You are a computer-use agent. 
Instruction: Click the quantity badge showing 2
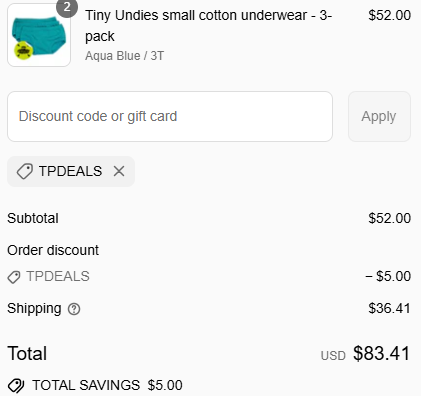67,7
